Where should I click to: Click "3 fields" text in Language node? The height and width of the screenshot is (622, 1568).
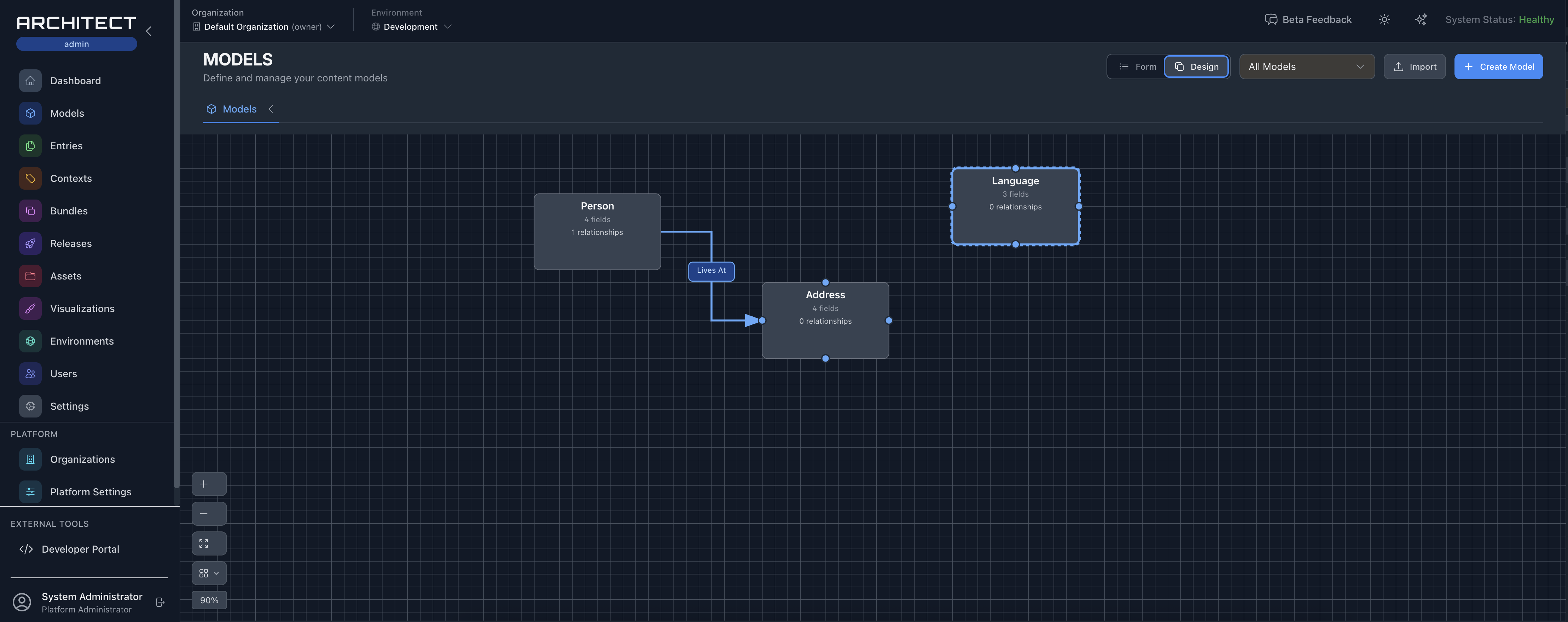1015,194
